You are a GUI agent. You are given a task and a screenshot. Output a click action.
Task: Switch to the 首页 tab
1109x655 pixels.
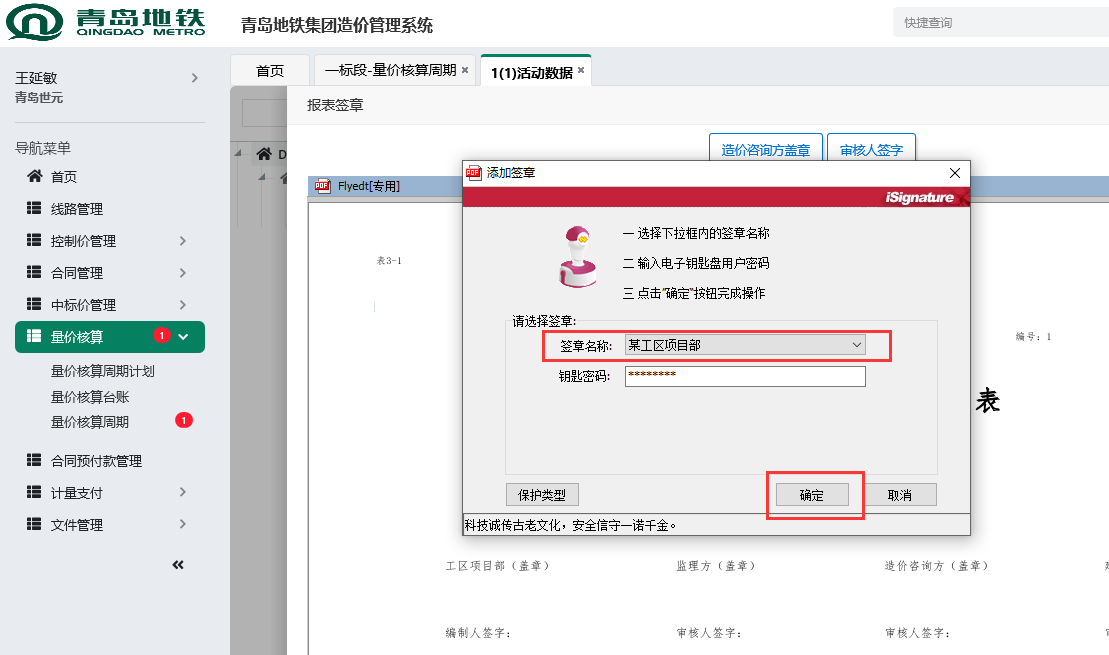(270, 71)
